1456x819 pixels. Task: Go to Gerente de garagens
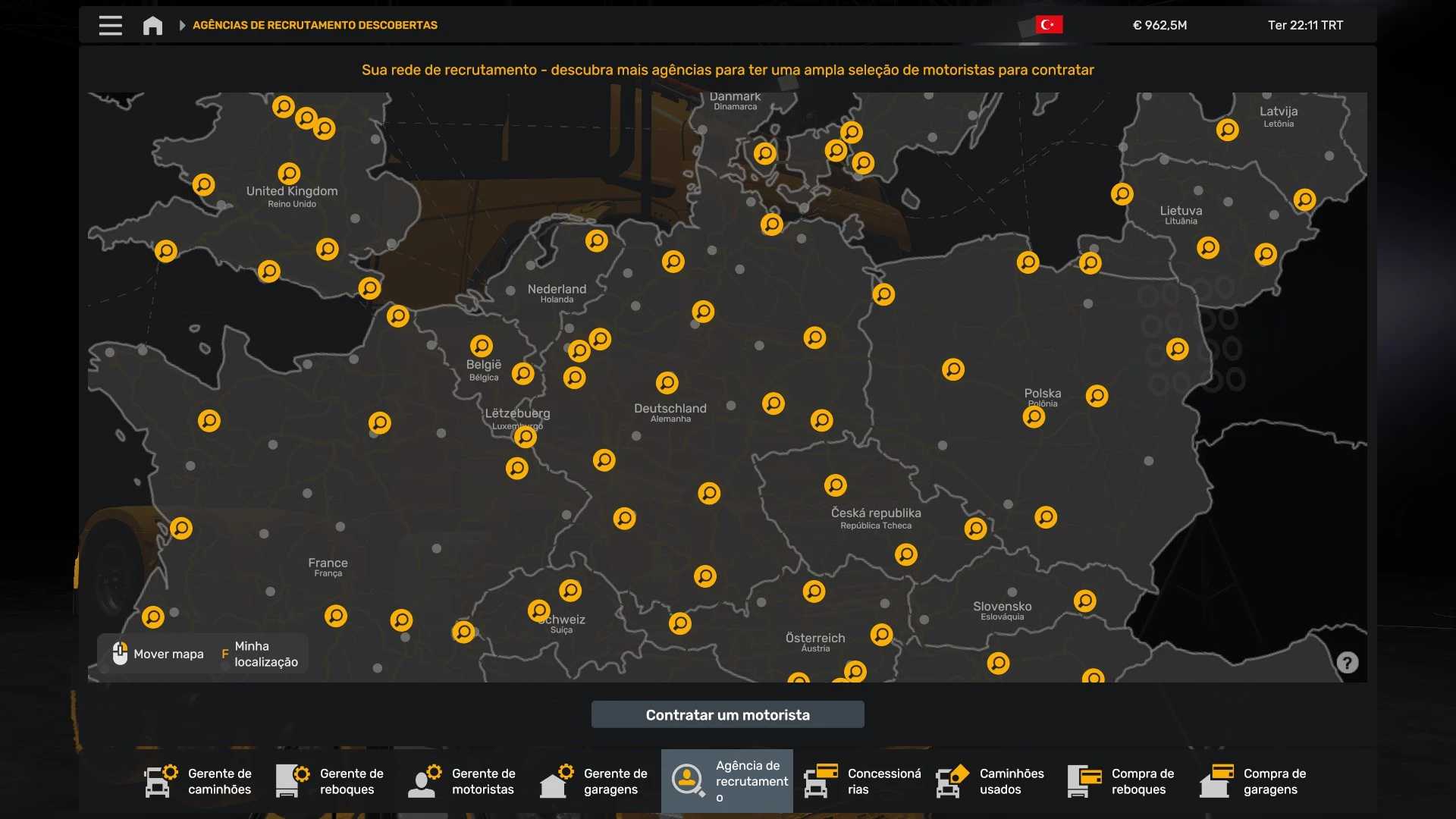(595, 781)
